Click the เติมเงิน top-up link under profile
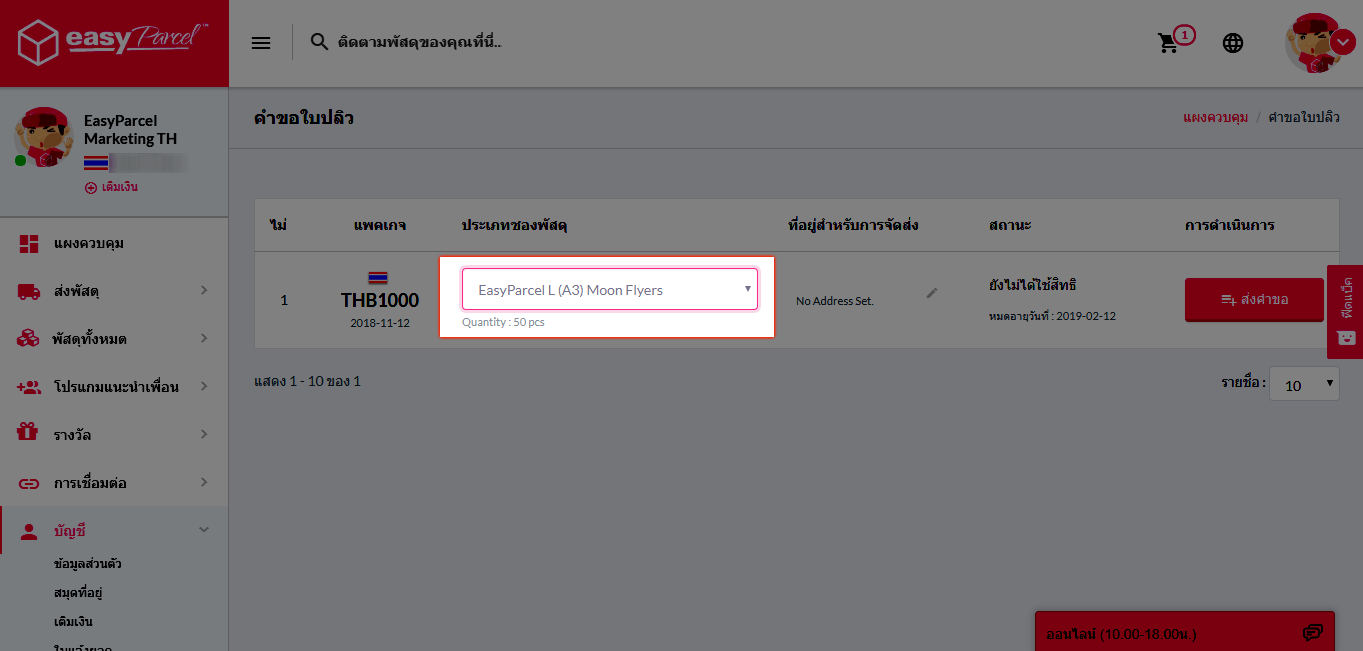 (x=111, y=187)
